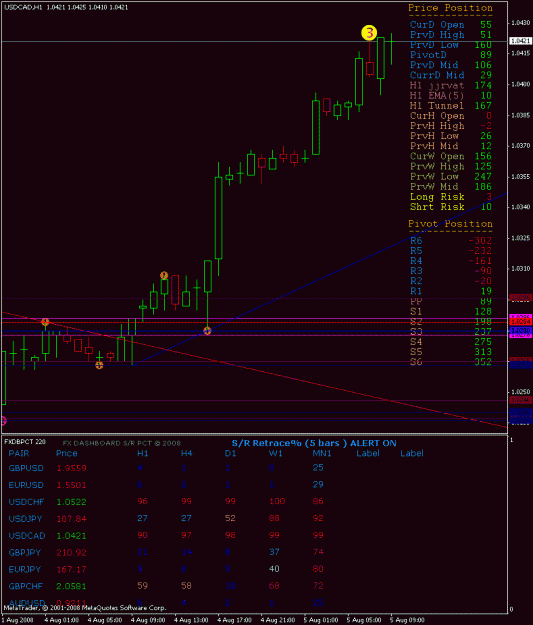Click the USDCHF W1 value 100
This screenshot has width=533, height=625.
277,501
